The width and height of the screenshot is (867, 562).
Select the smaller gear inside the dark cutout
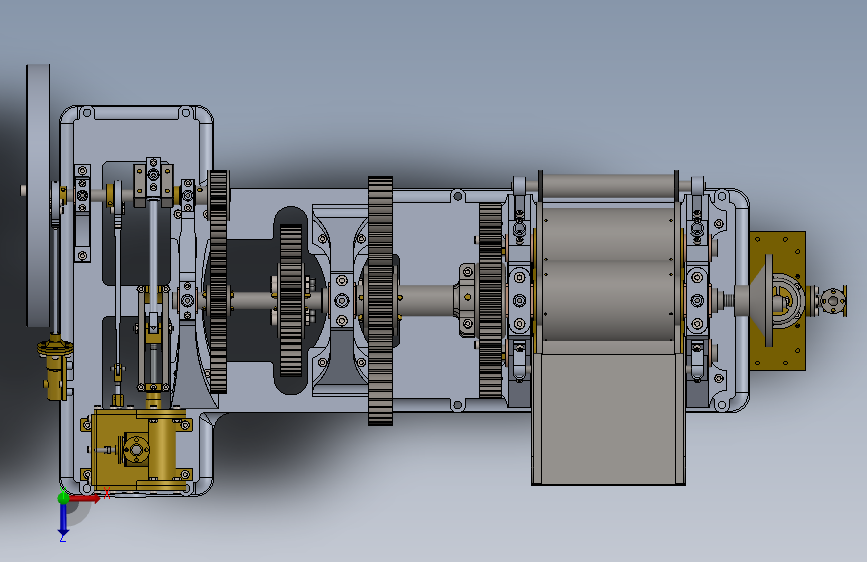pos(291,300)
